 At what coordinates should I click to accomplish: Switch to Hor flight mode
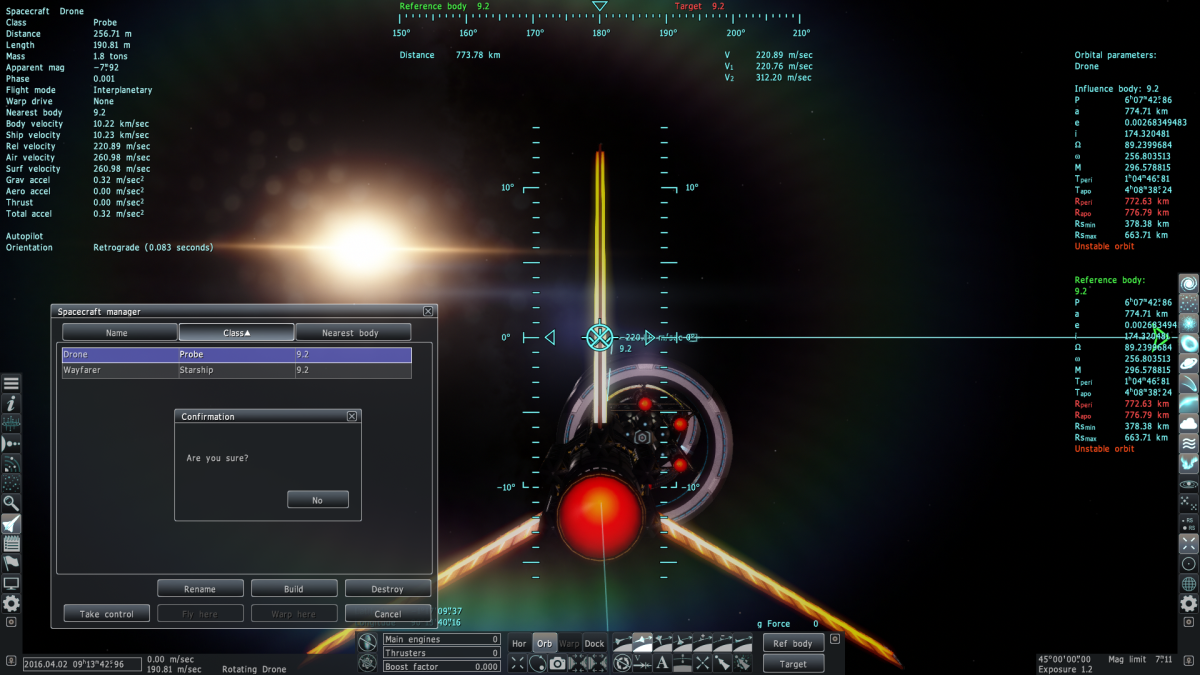(x=519, y=643)
